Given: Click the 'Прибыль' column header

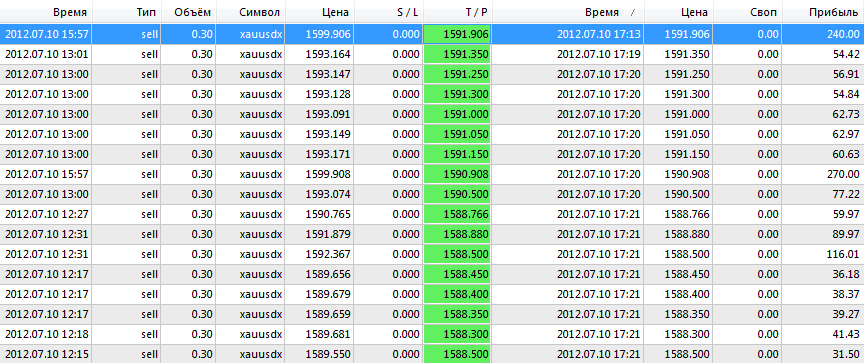Looking at the screenshot, I should pyautogui.click(x=823, y=12).
